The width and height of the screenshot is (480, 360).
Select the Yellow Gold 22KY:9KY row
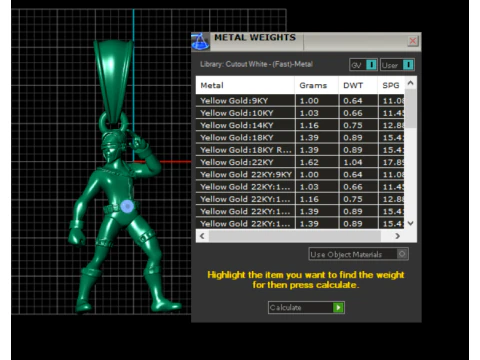coord(300,175)
